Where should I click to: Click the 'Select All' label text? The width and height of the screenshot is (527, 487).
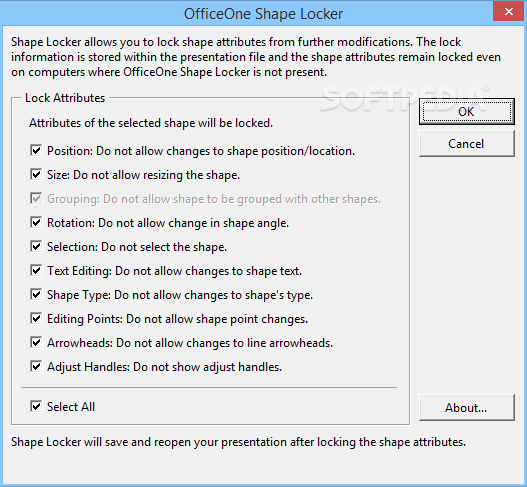[x=71, y=407]
